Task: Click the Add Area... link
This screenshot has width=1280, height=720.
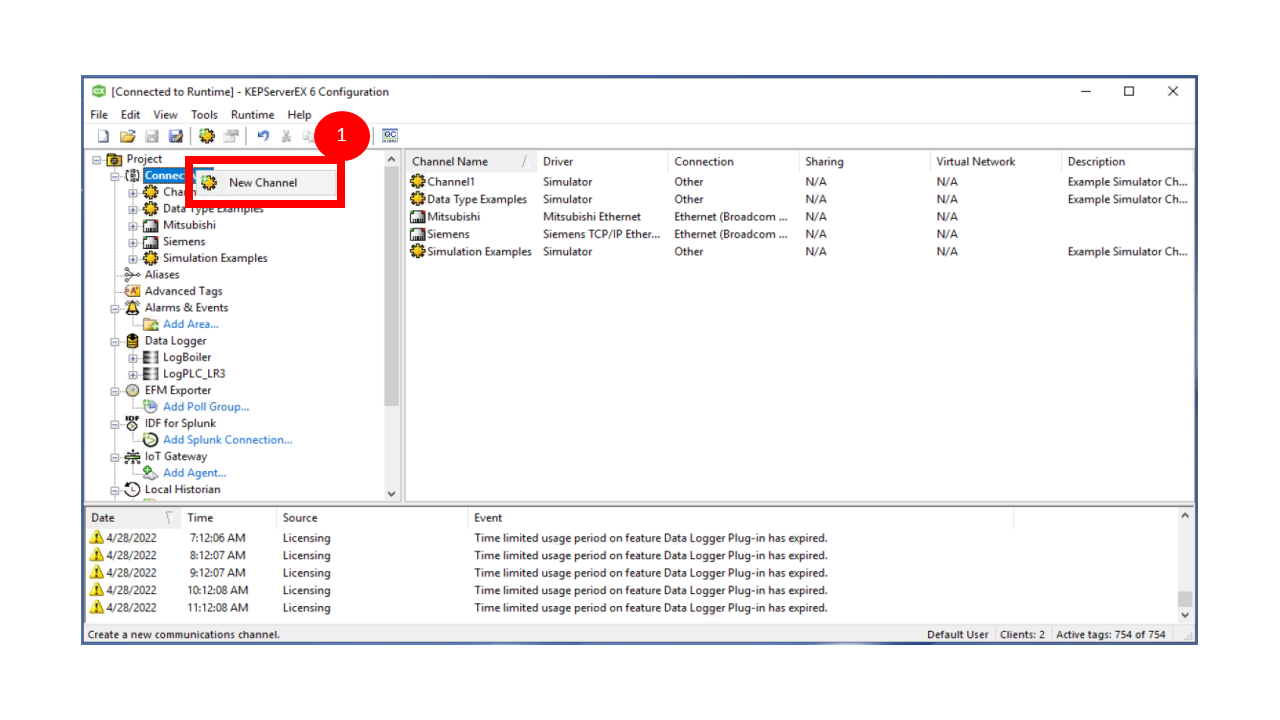Action: 191,324
